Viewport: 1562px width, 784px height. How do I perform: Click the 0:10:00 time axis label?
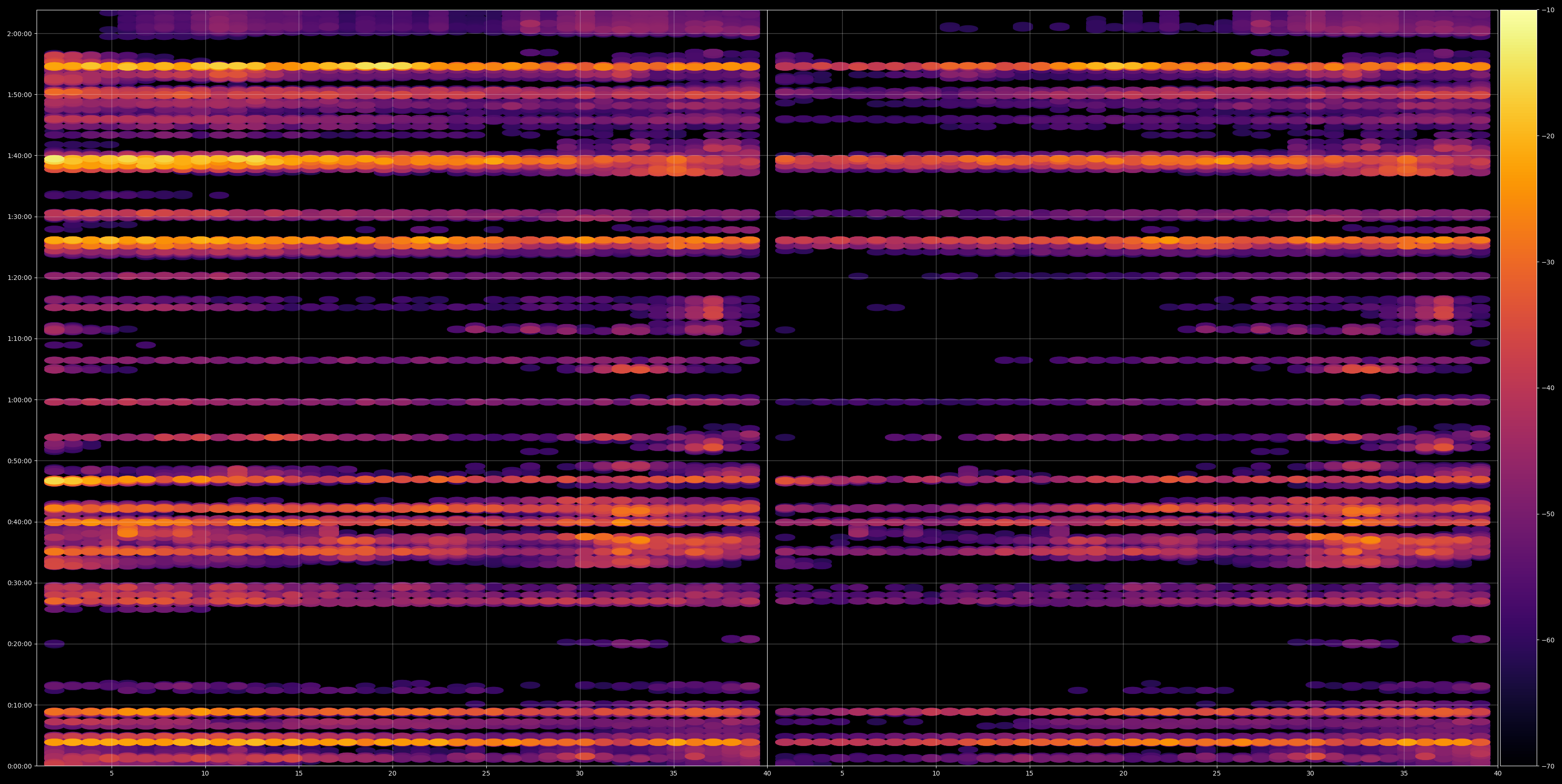click(19, 705)
